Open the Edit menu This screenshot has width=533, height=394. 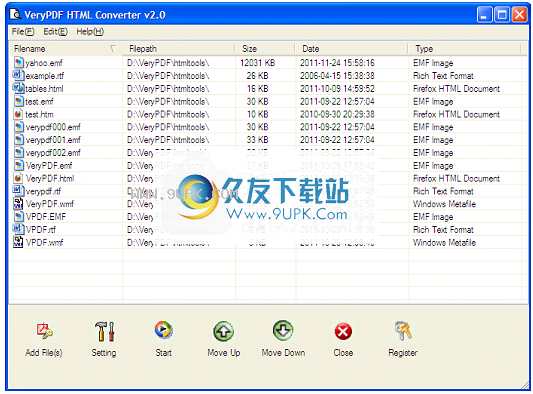55,32
